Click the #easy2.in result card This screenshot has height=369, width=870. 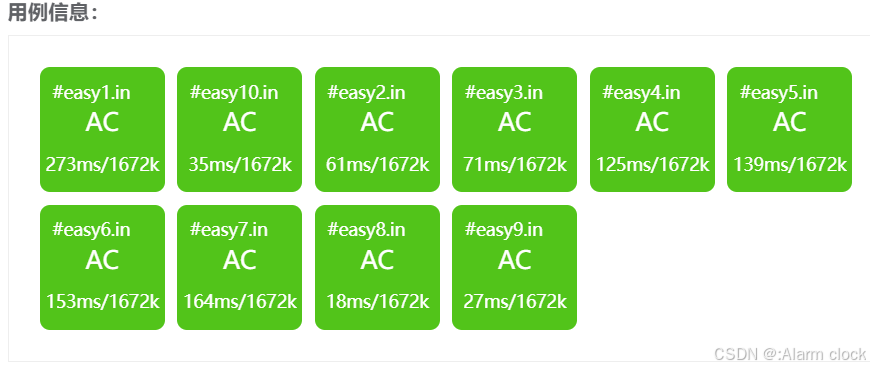[377, 129]
